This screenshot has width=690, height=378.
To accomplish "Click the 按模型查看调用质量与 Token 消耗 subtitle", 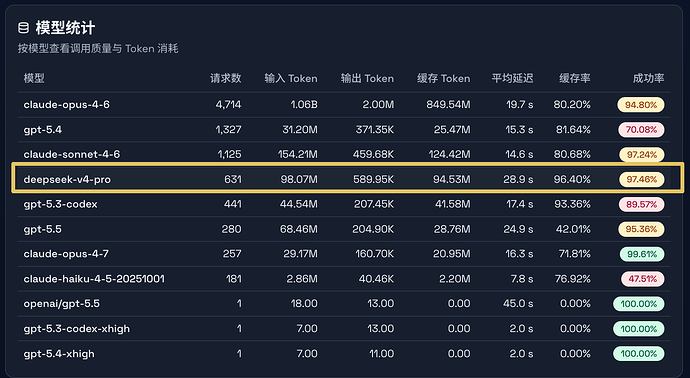I will 98,49.
